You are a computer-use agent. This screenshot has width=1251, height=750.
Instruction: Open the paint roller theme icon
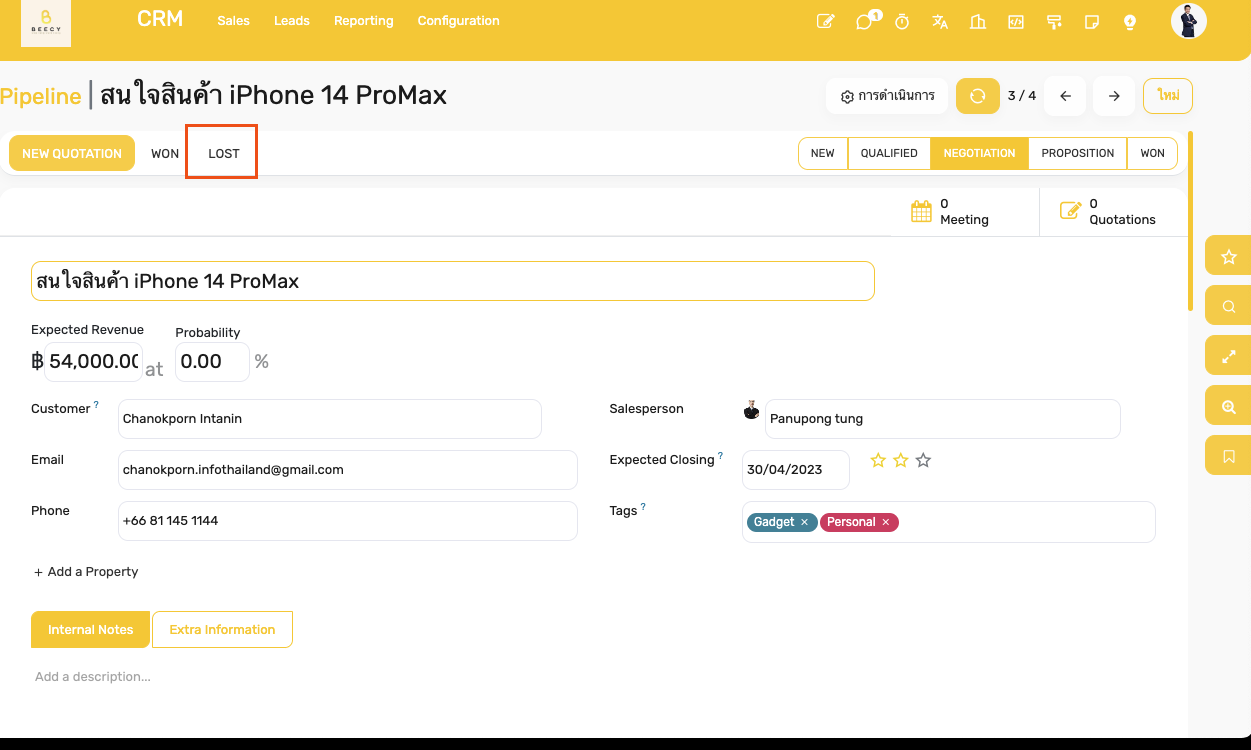(x=1054, y=21)
